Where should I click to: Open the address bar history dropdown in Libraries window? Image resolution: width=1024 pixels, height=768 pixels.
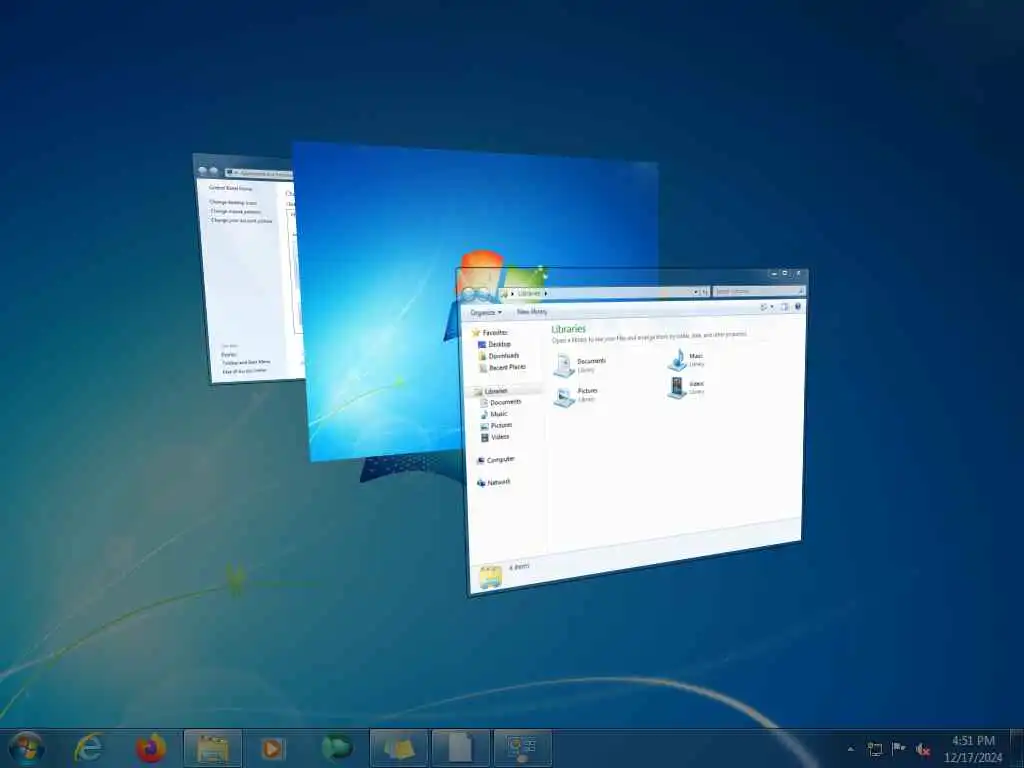coord(696,292)
